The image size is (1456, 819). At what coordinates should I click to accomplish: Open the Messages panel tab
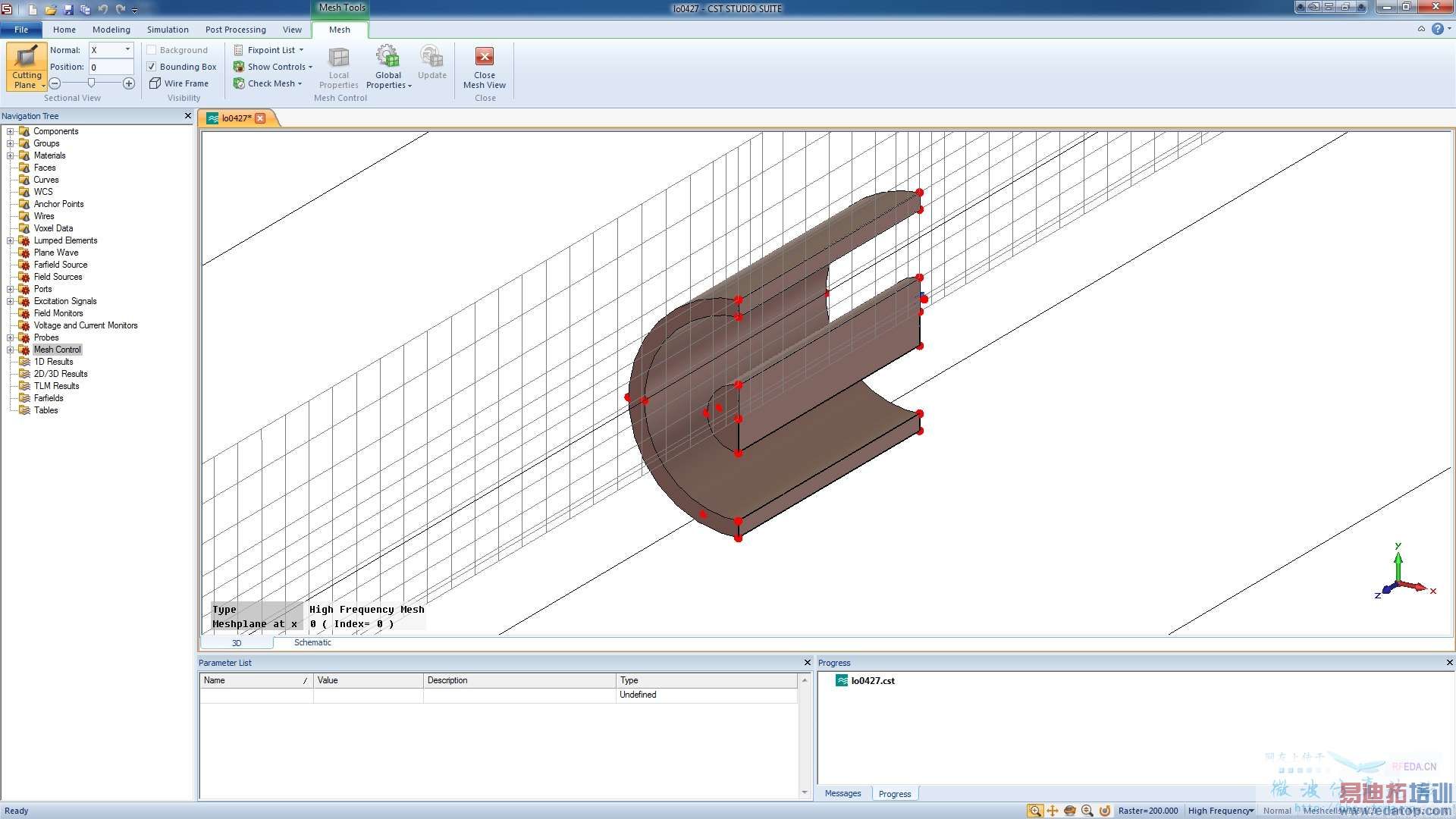tap(843, 793)
